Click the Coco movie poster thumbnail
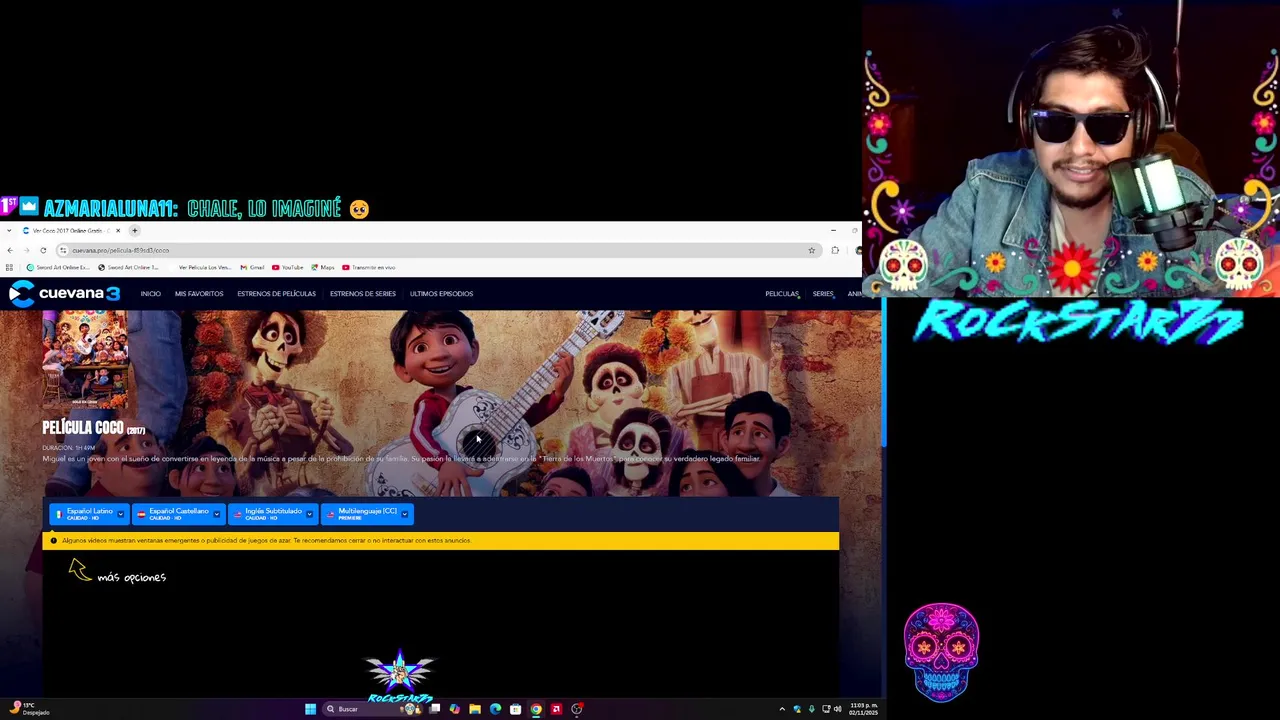The height and width of the screenshot is (720, 1280). tap(85, 359)
